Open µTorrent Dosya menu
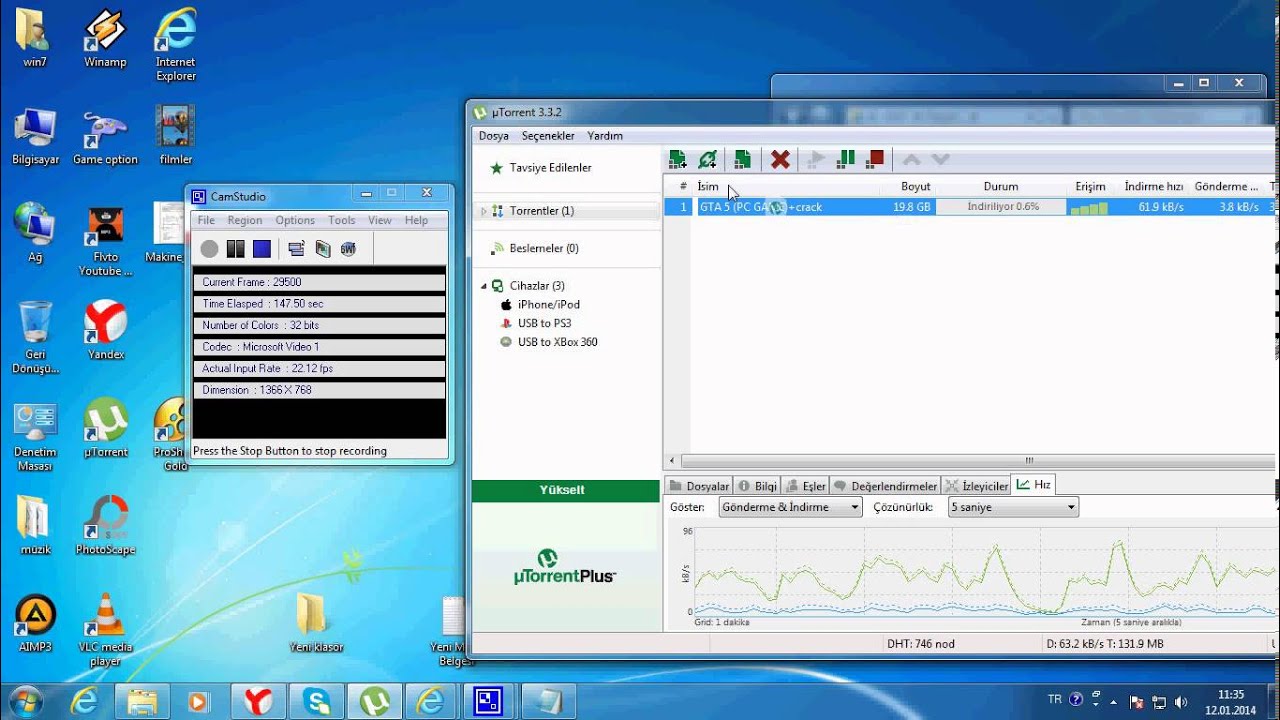 tap(493, 136)
